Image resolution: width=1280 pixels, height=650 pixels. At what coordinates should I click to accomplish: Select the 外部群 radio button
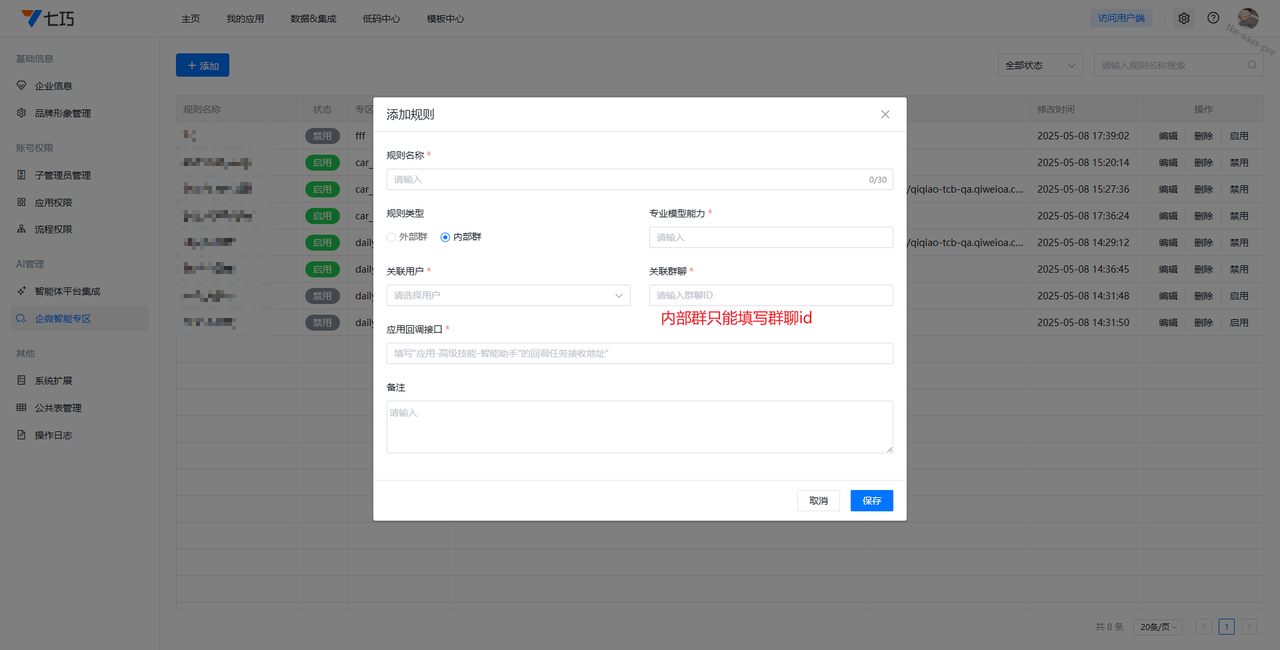pyautogui.click(x=392, y=237)
